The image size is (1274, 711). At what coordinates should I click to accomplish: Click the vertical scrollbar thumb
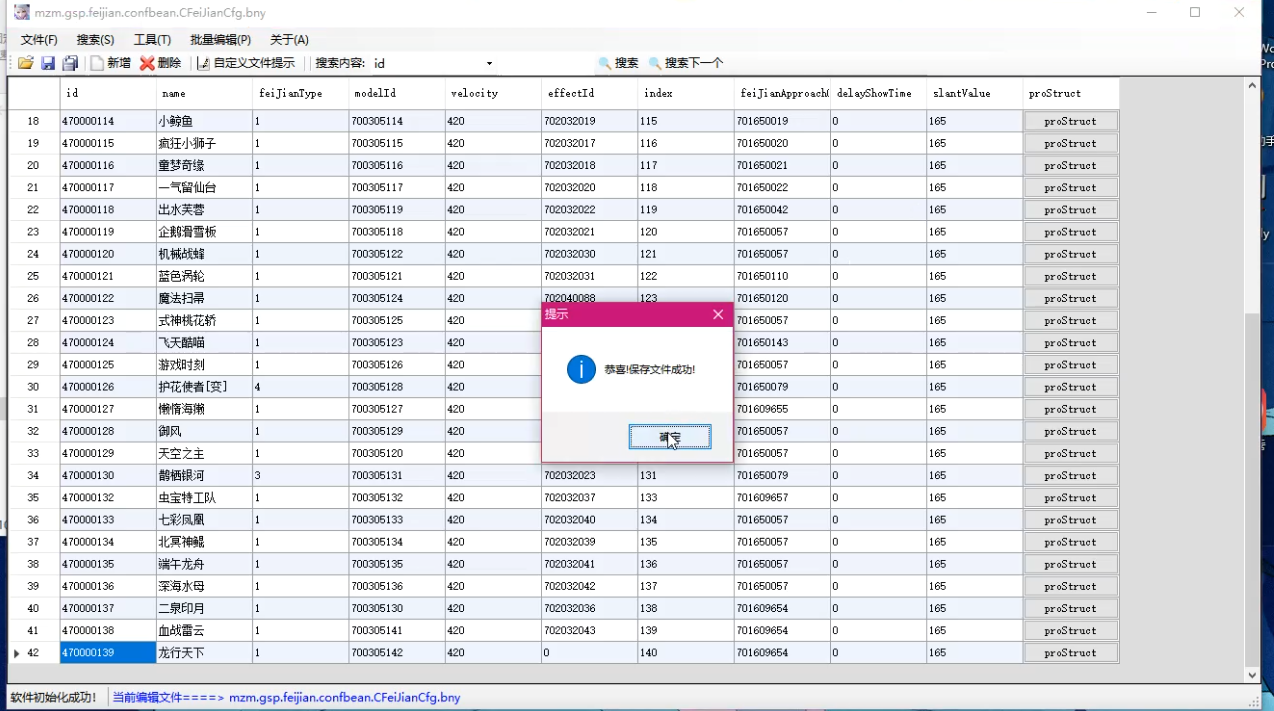pos(1252,490)
